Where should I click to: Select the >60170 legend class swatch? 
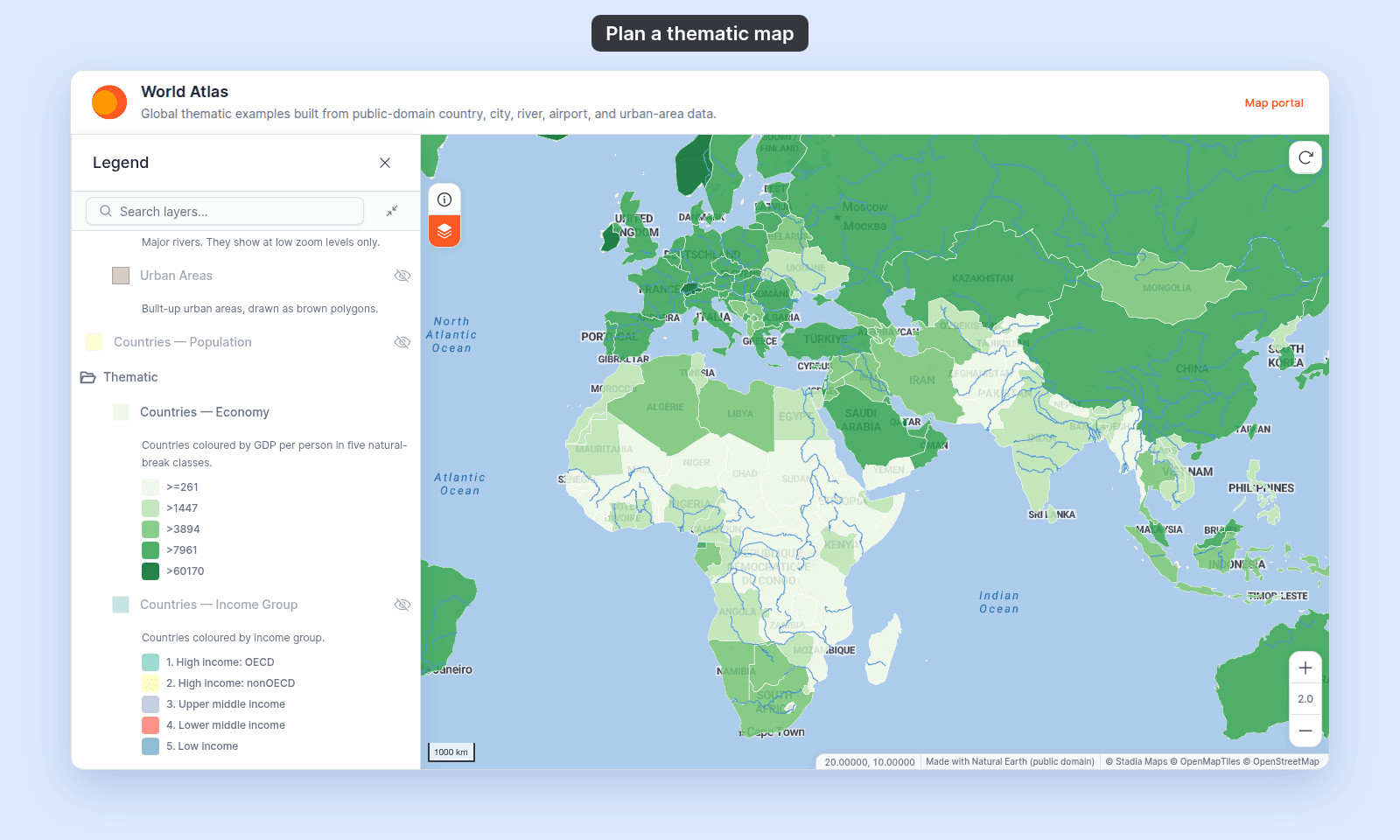pyautogui.click(x=150, y=571)
